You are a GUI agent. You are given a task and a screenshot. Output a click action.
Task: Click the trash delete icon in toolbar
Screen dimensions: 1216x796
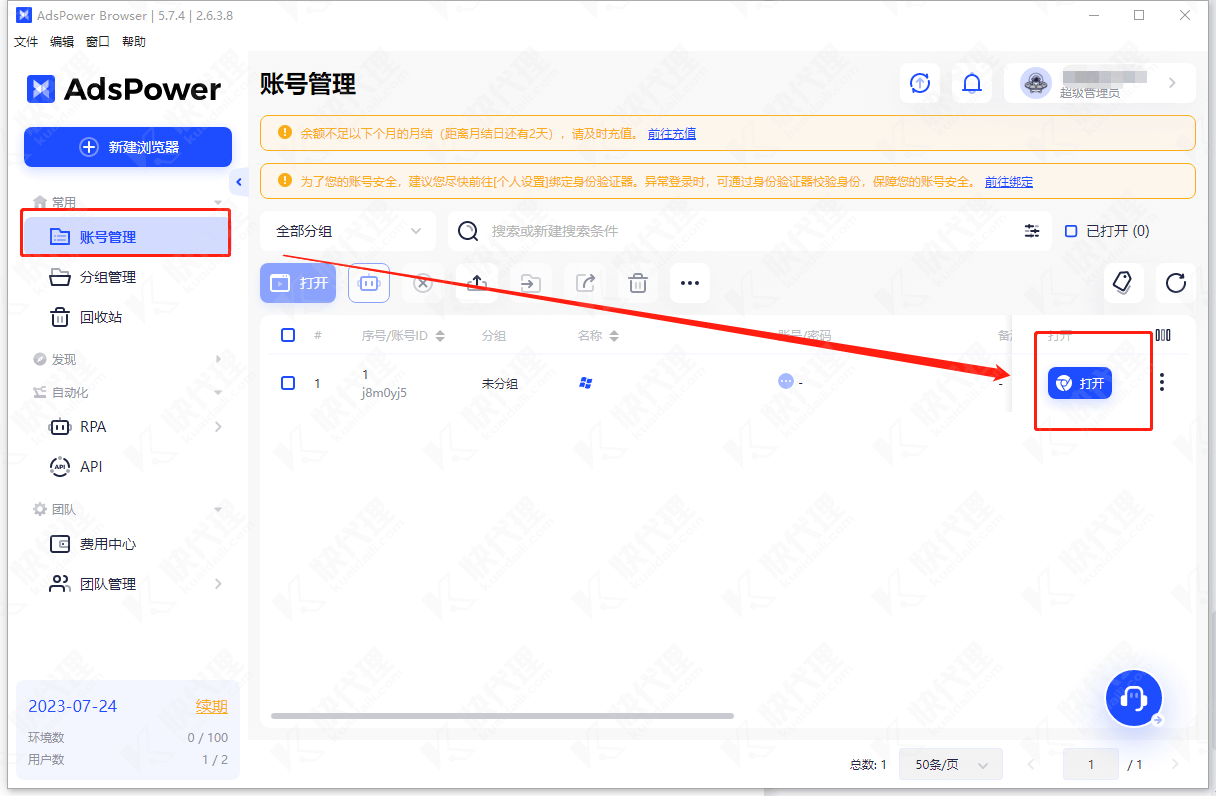[637, 283]
